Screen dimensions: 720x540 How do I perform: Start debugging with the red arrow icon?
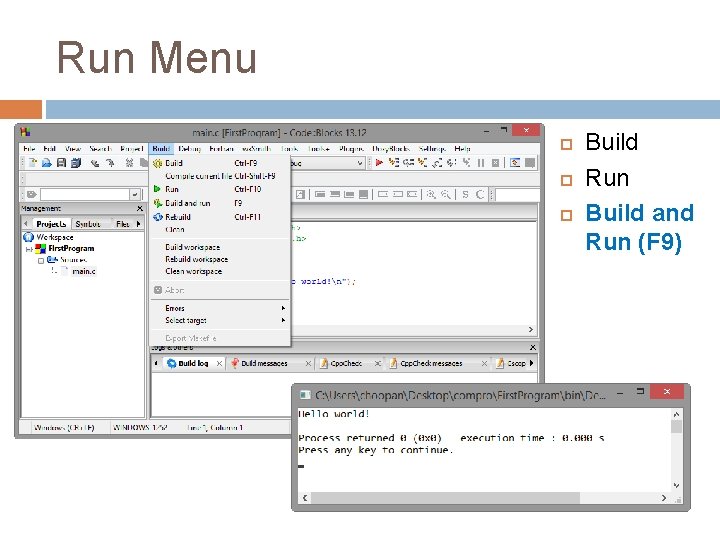point(379,163)
